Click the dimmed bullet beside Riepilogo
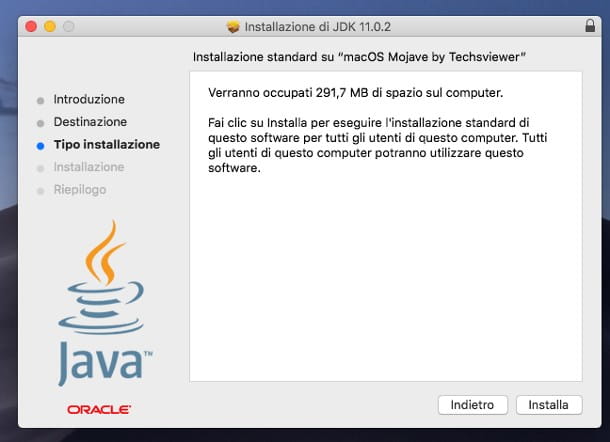 click(x=40, y=190)
